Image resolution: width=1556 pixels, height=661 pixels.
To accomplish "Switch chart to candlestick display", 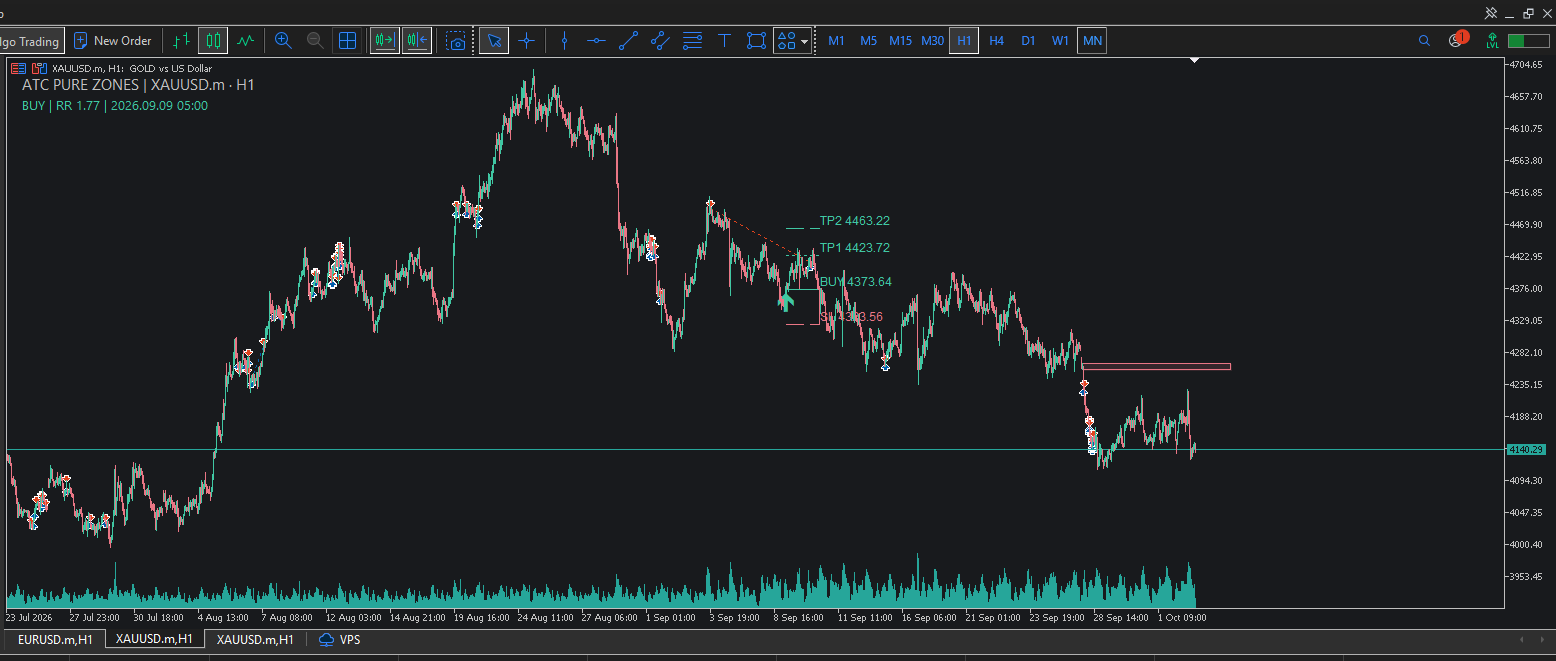I will pyautogui.click(x=213, y=41).
